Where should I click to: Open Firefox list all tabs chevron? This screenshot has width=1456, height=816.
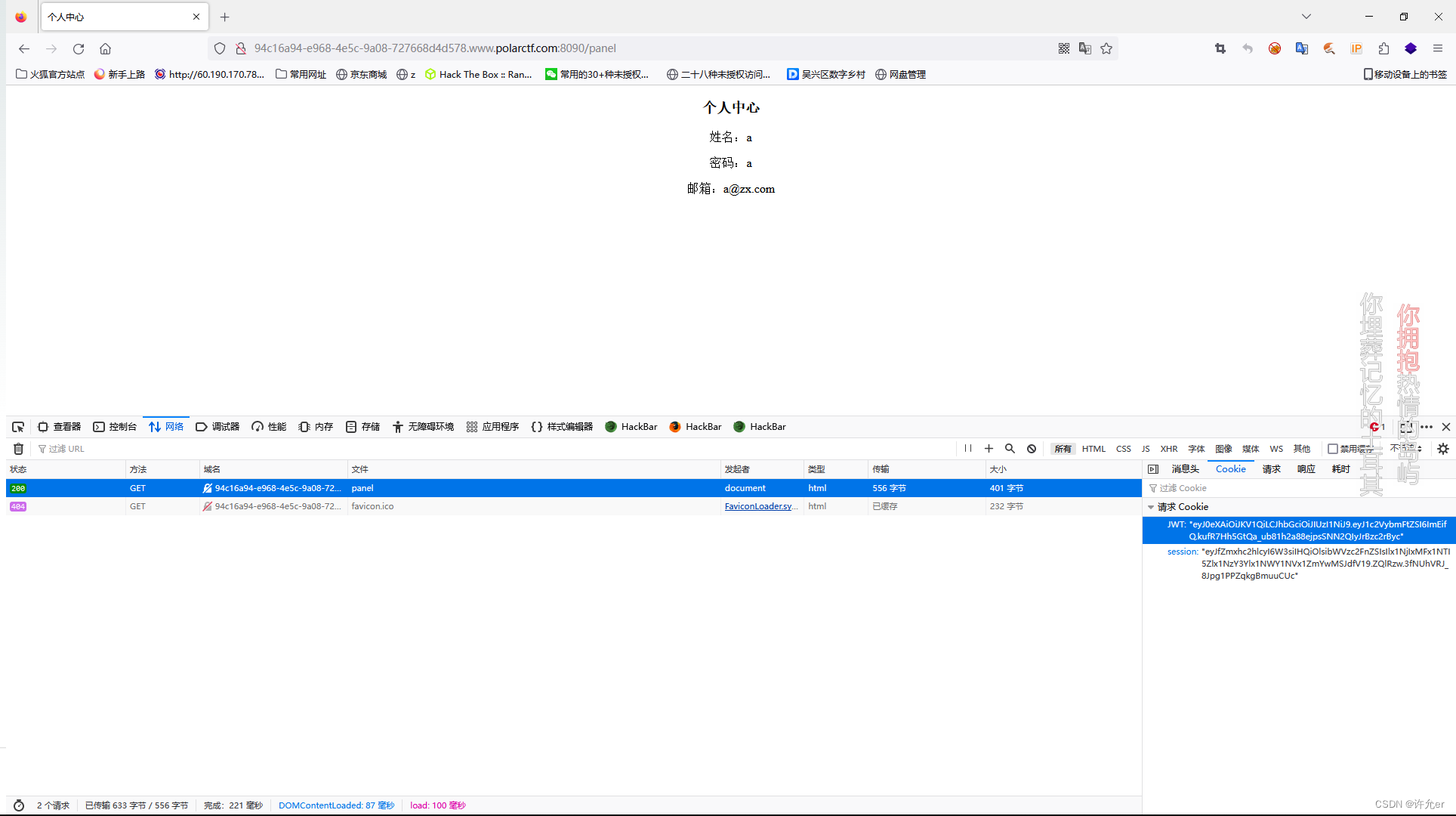[x=1306, y=17]
